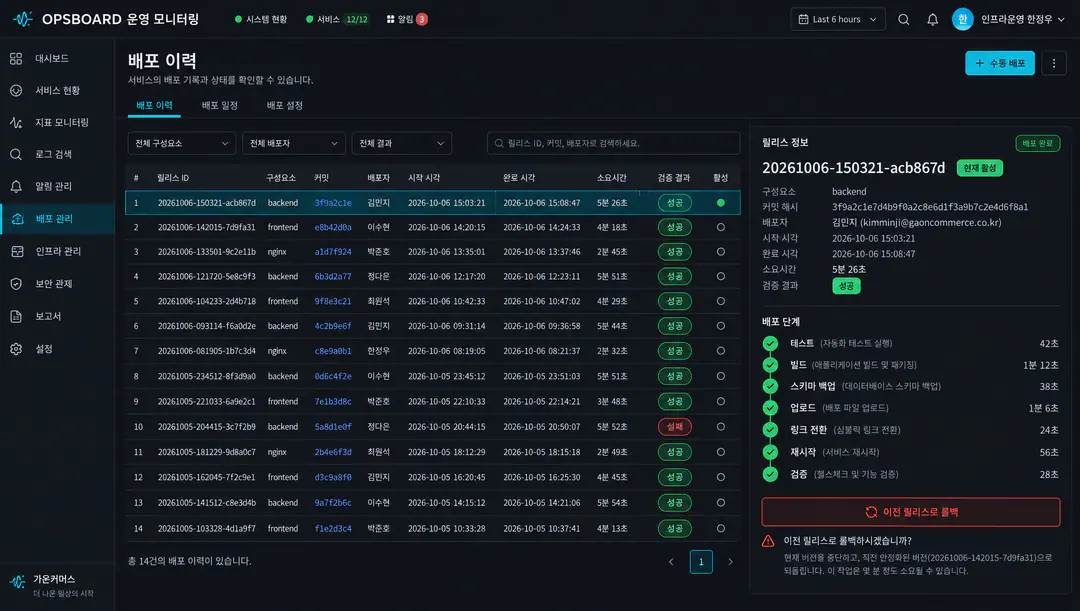Switch to the 배포 일정 tab

[220, 105]
